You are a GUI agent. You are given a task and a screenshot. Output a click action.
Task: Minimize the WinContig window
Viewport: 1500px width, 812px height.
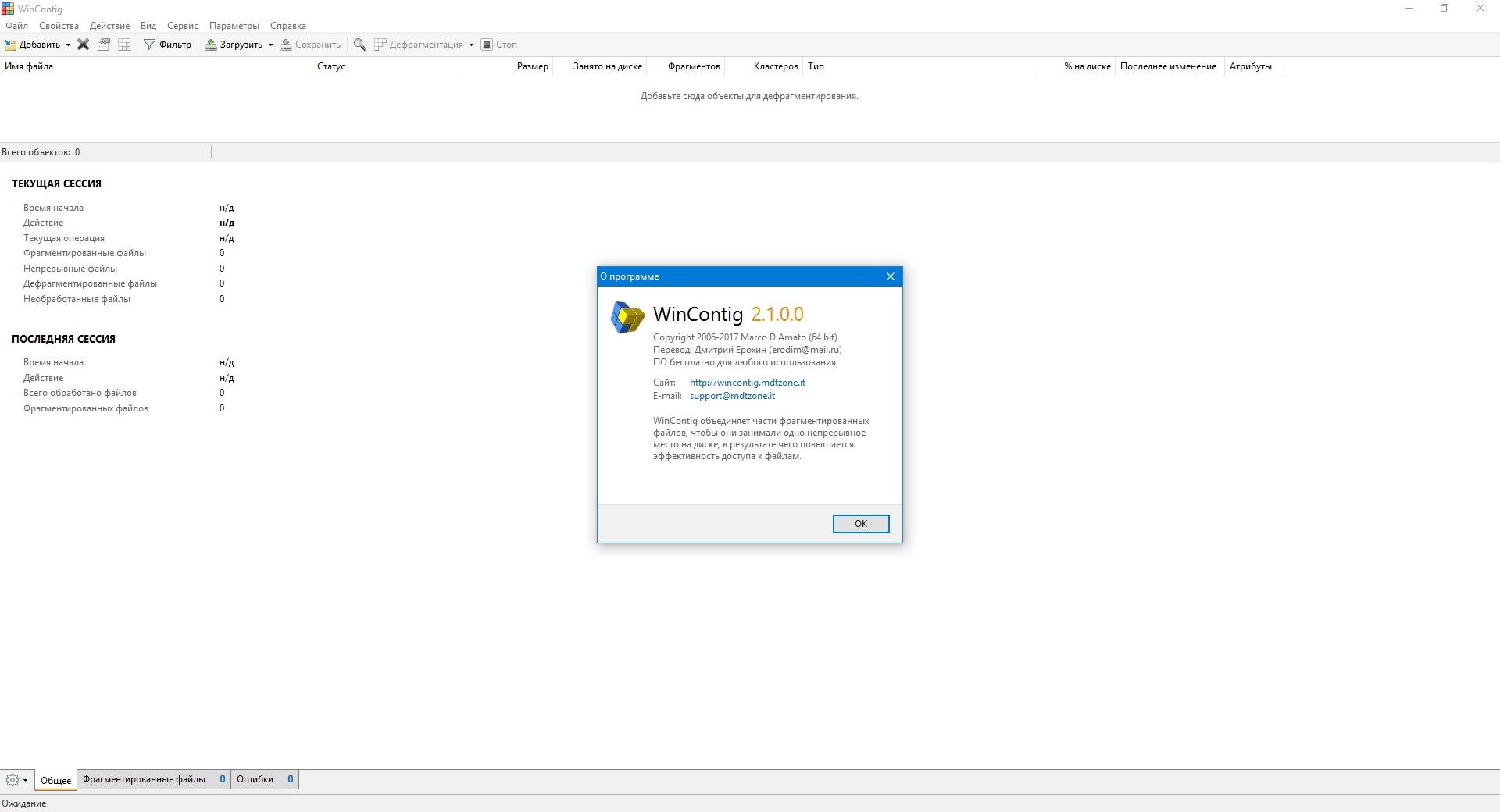click(x=1409, y=9)
